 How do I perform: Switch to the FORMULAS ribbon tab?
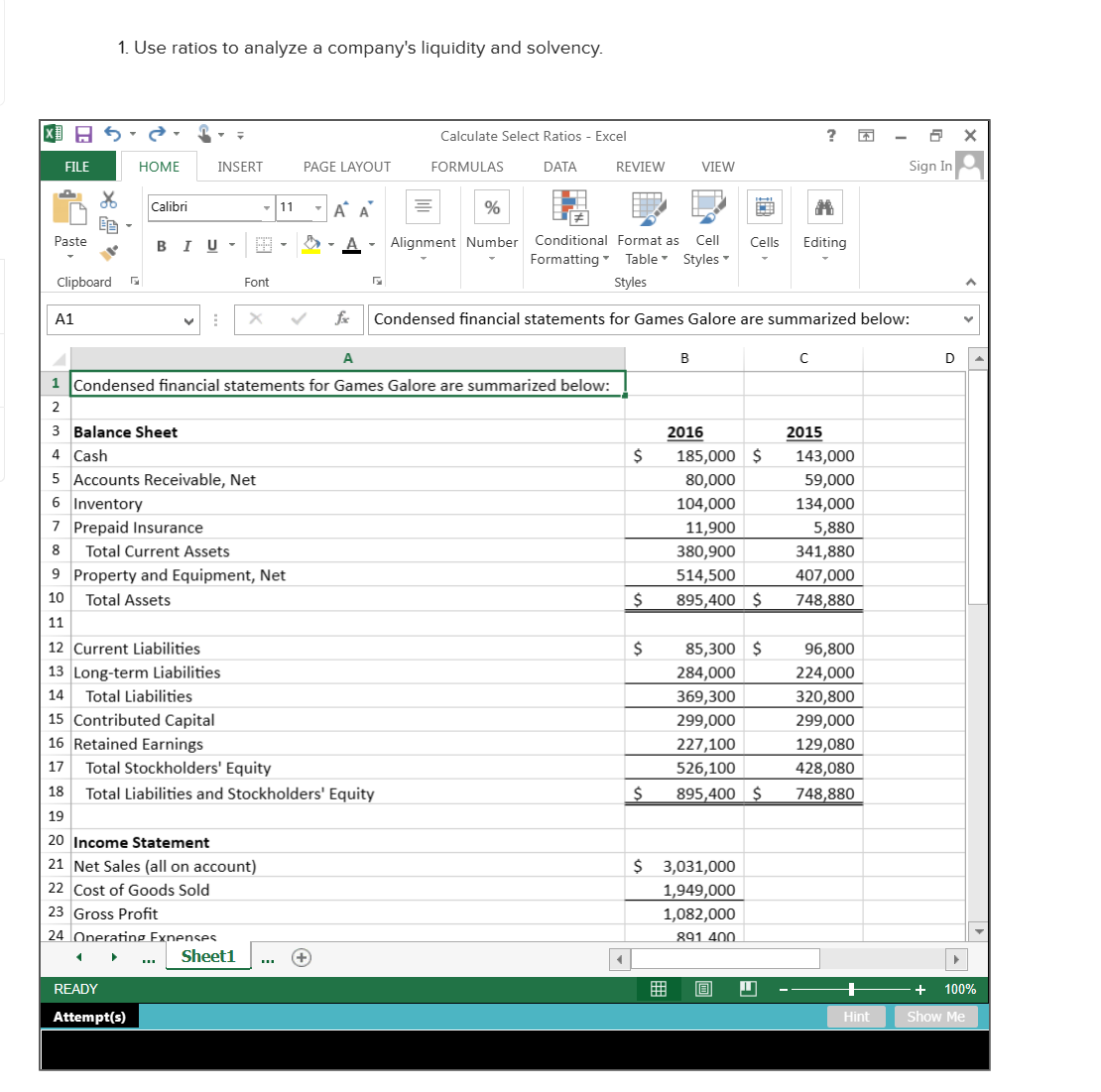point(466,167)
